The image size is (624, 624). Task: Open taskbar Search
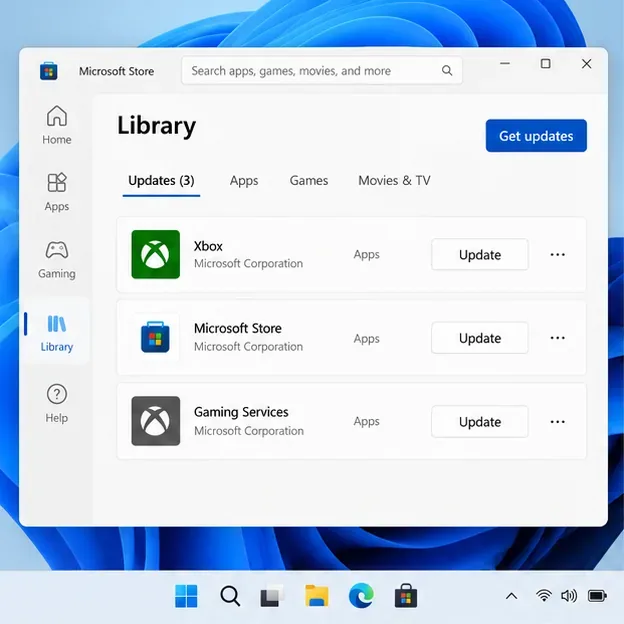[x=230, y=596]
